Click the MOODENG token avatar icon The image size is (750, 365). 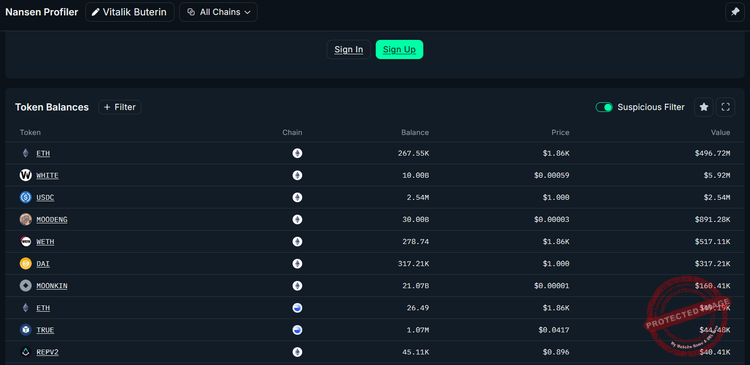pyautogui.click(x=25, y=220)
